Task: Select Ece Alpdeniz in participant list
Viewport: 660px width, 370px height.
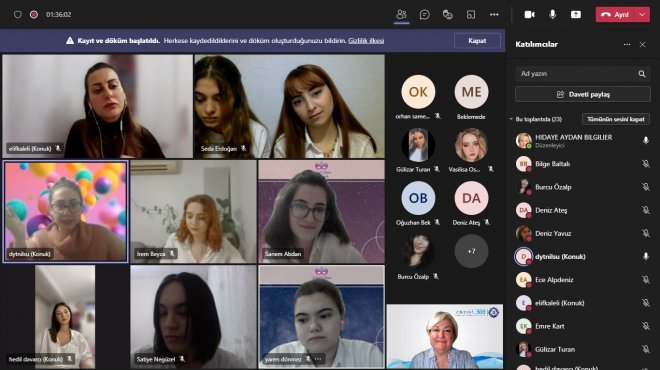Action: coord(583,279)
